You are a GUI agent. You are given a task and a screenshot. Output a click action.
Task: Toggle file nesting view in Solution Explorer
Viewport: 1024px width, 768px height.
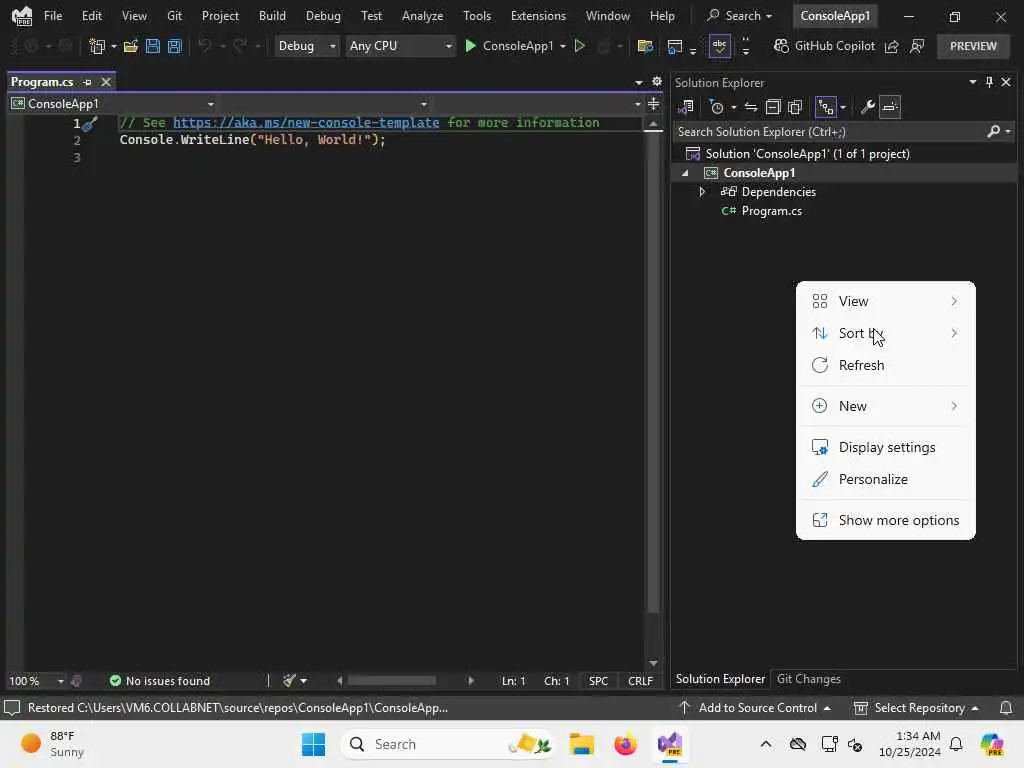825,107
